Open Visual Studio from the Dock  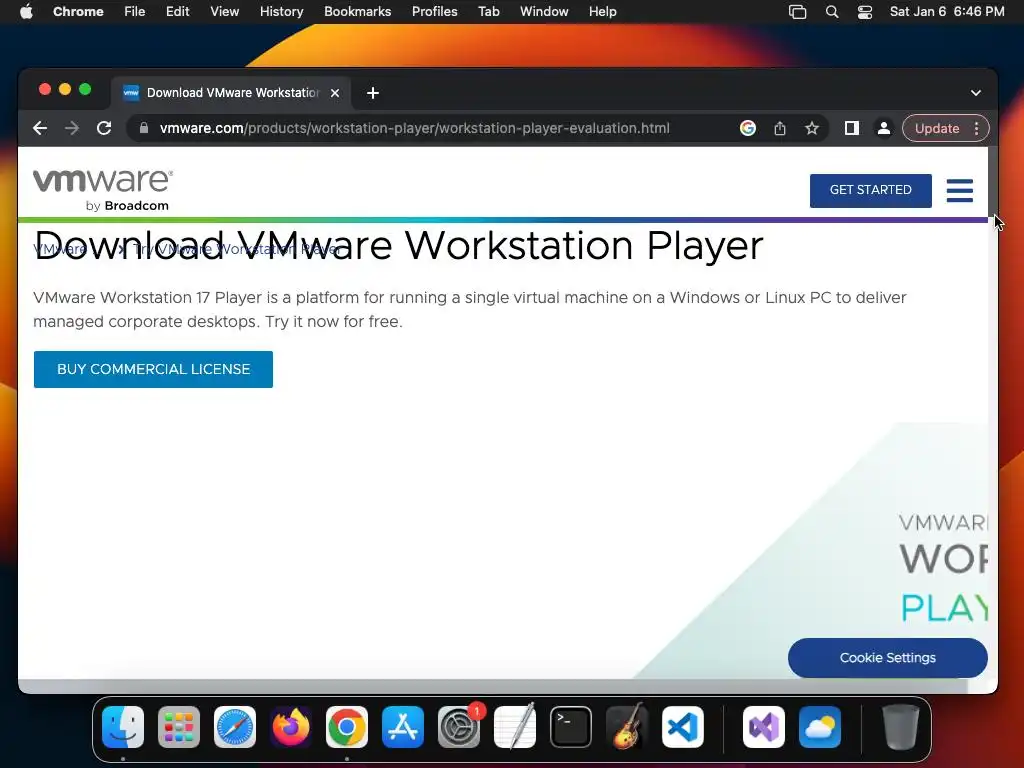[764, 727]
